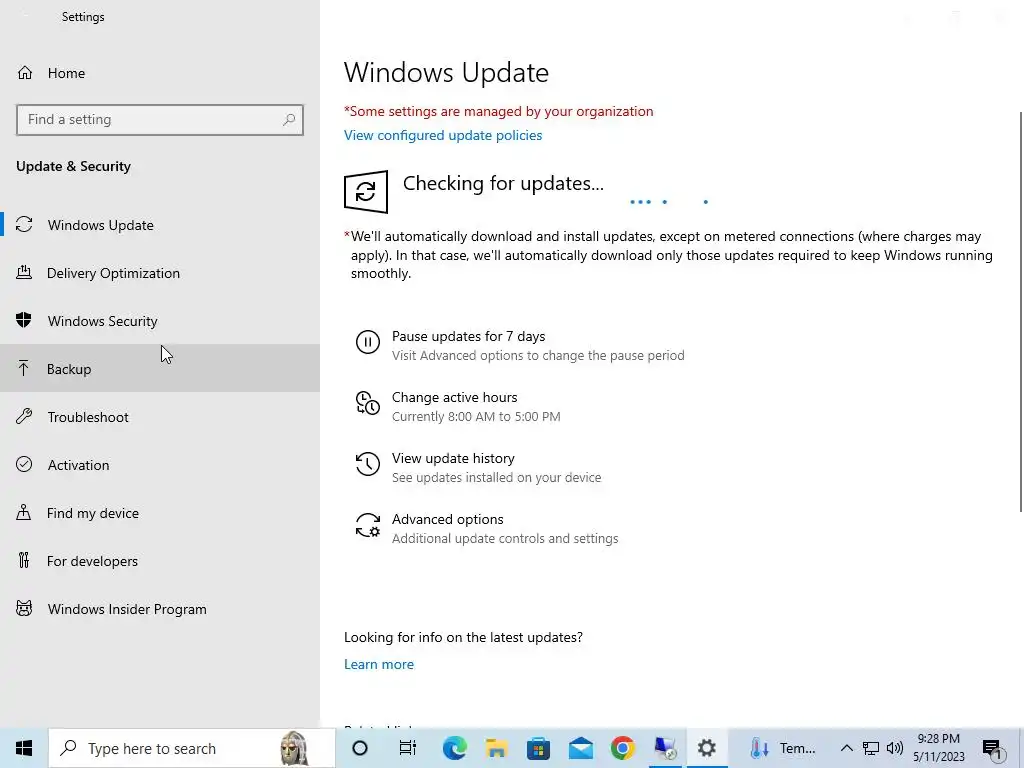Screen dimensions: 1024x768
Task: Select Delivery Optimization in sidebar
Action: [x=160, y=273]
